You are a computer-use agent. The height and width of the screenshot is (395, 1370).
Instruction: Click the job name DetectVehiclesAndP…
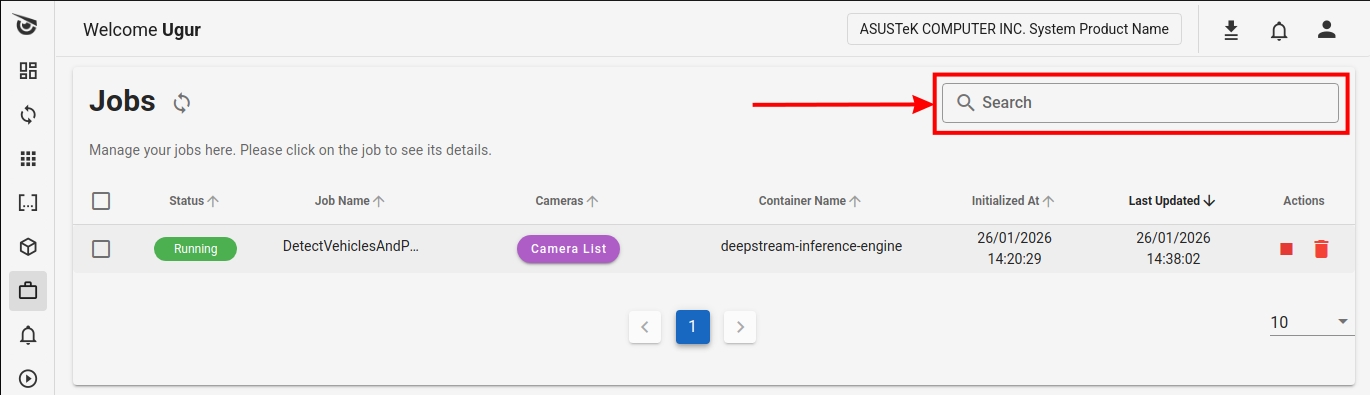(x=350, y=246)
